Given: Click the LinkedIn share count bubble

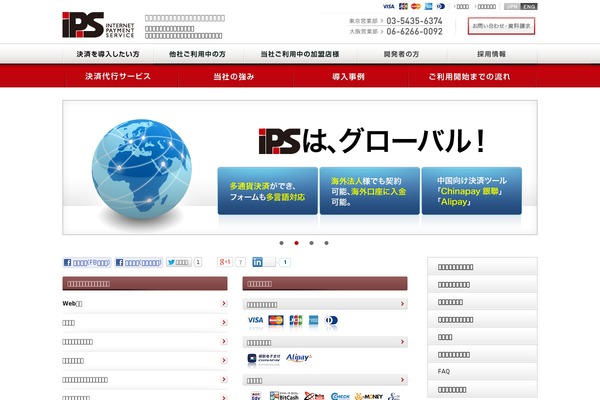Looking at the screenshot, I should (x=285, y=262).
